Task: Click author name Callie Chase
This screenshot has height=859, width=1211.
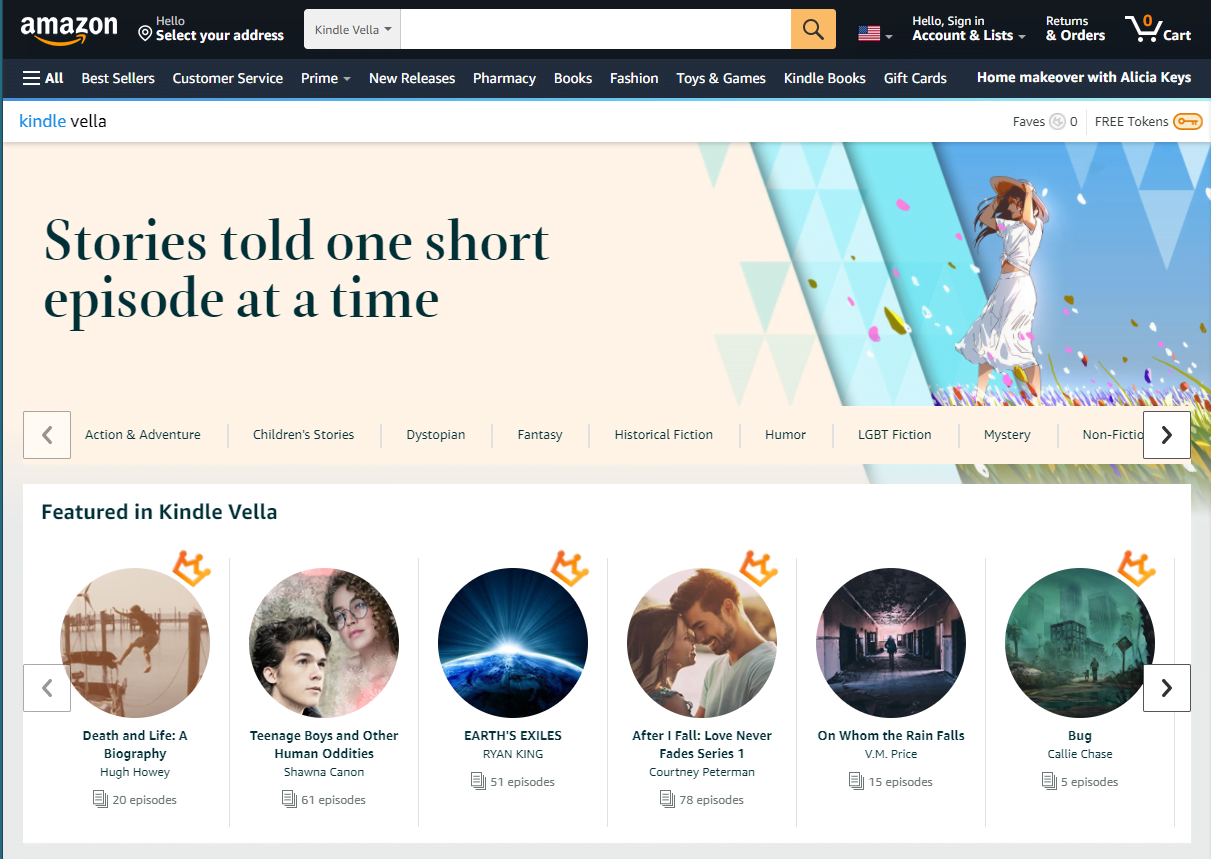Action: click(1080, 754)
